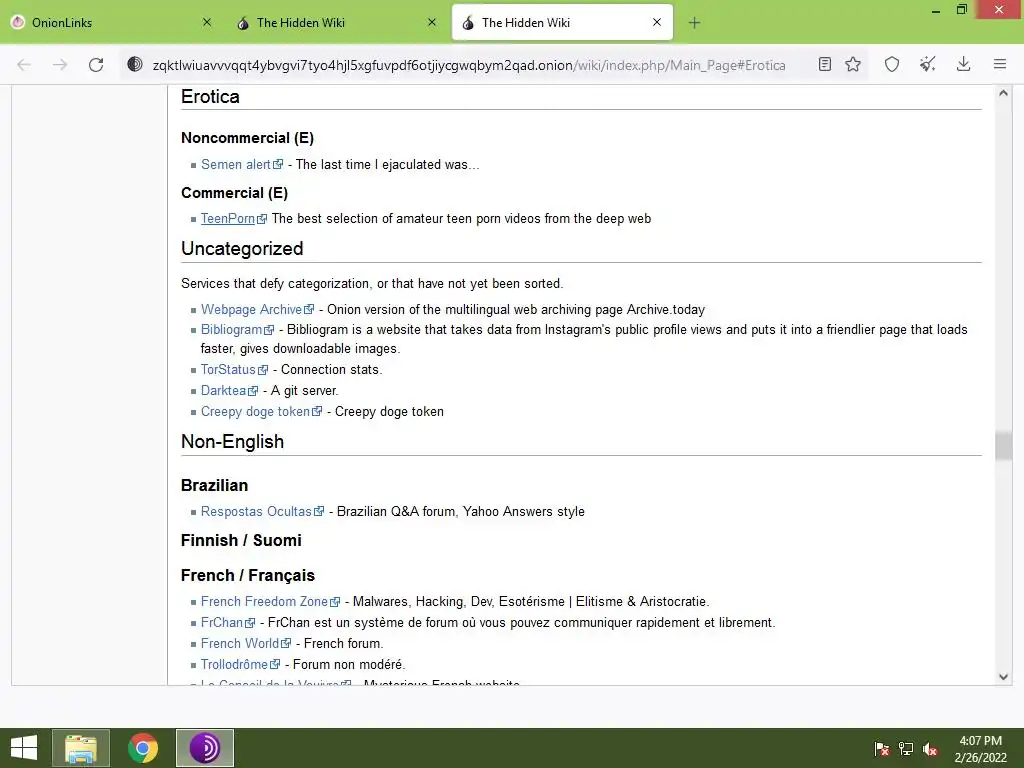This screenshot has height=768, width=1024.
Task: Open the Trollodrôme link
Action: 234,664
